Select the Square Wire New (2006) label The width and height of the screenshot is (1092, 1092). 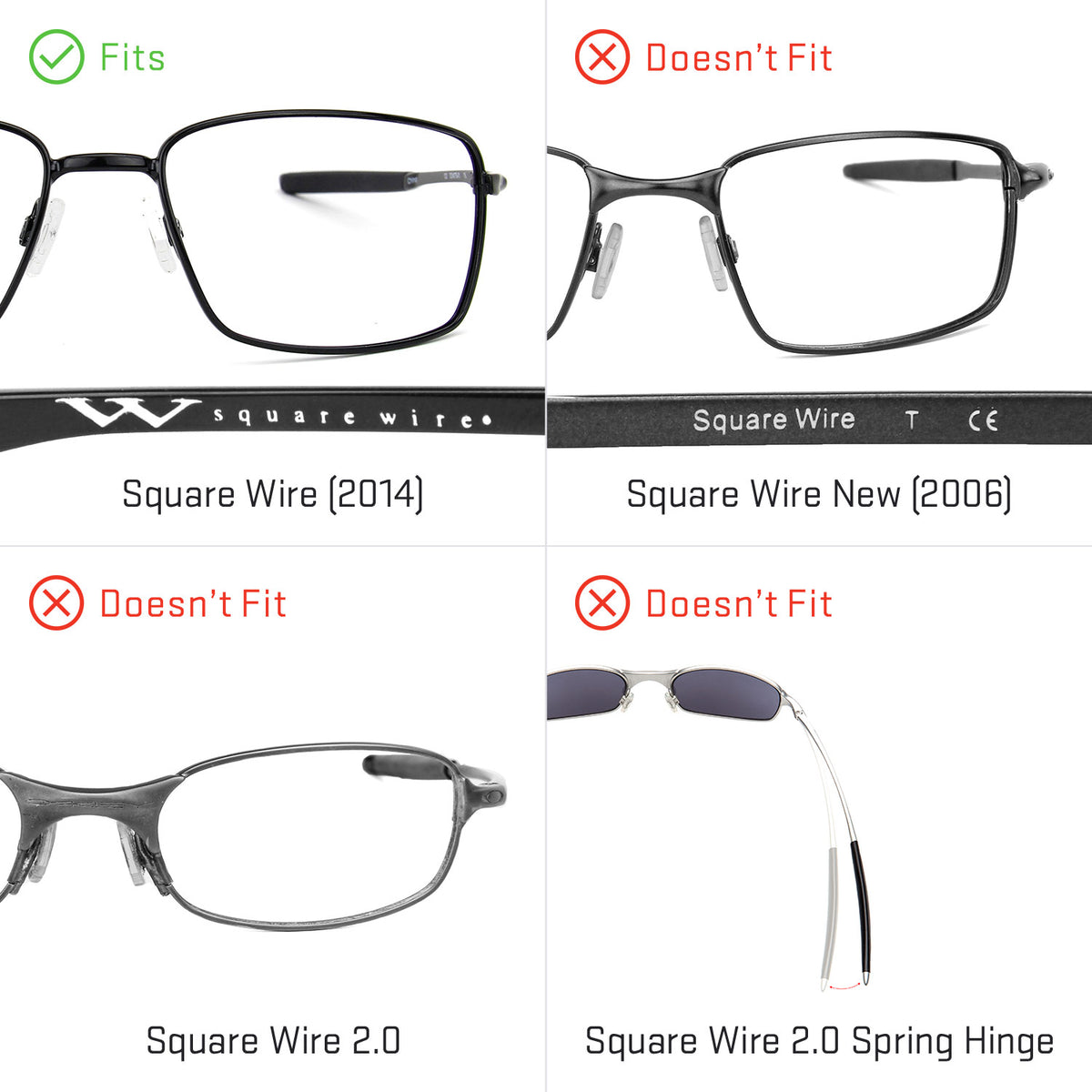coord(819,494)
